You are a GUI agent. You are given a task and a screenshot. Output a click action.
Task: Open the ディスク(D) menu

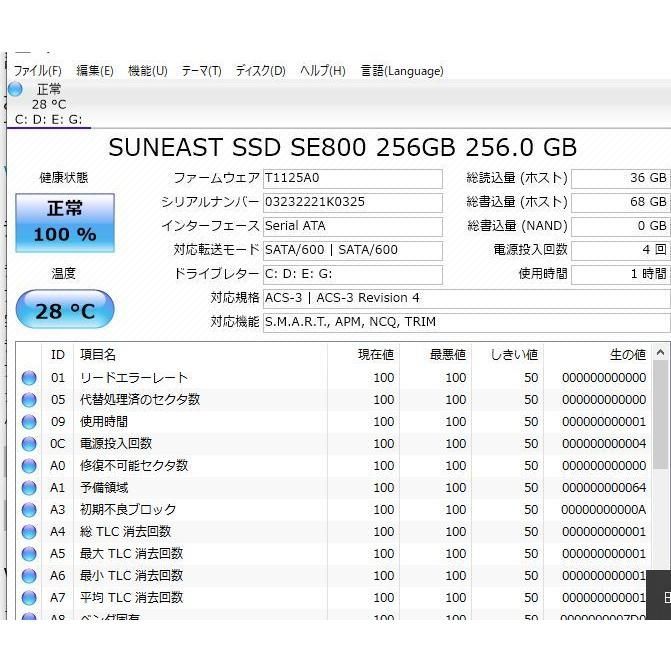click(260, 71)
